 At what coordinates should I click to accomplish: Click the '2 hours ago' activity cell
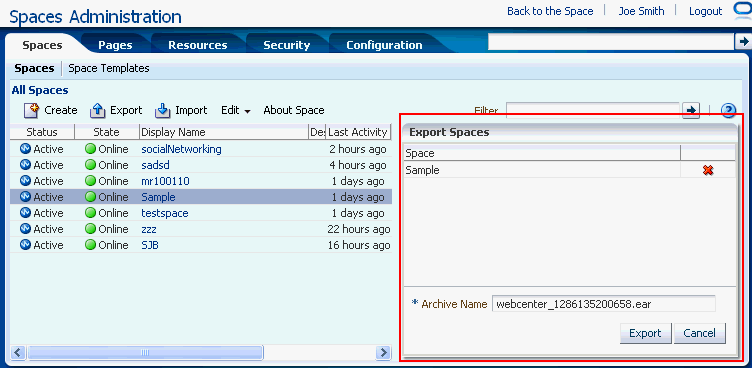point(358,149)
